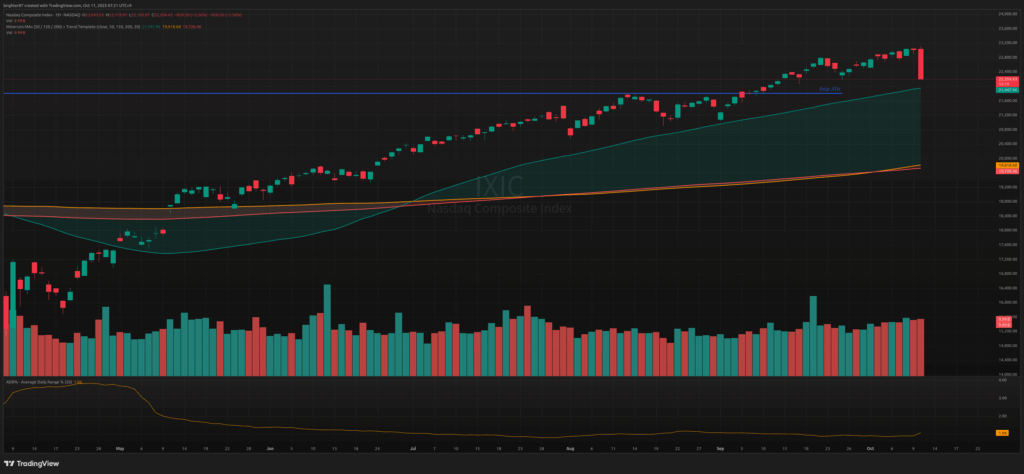Click the Vol legend below the Nasdaq title

(10, 18)
